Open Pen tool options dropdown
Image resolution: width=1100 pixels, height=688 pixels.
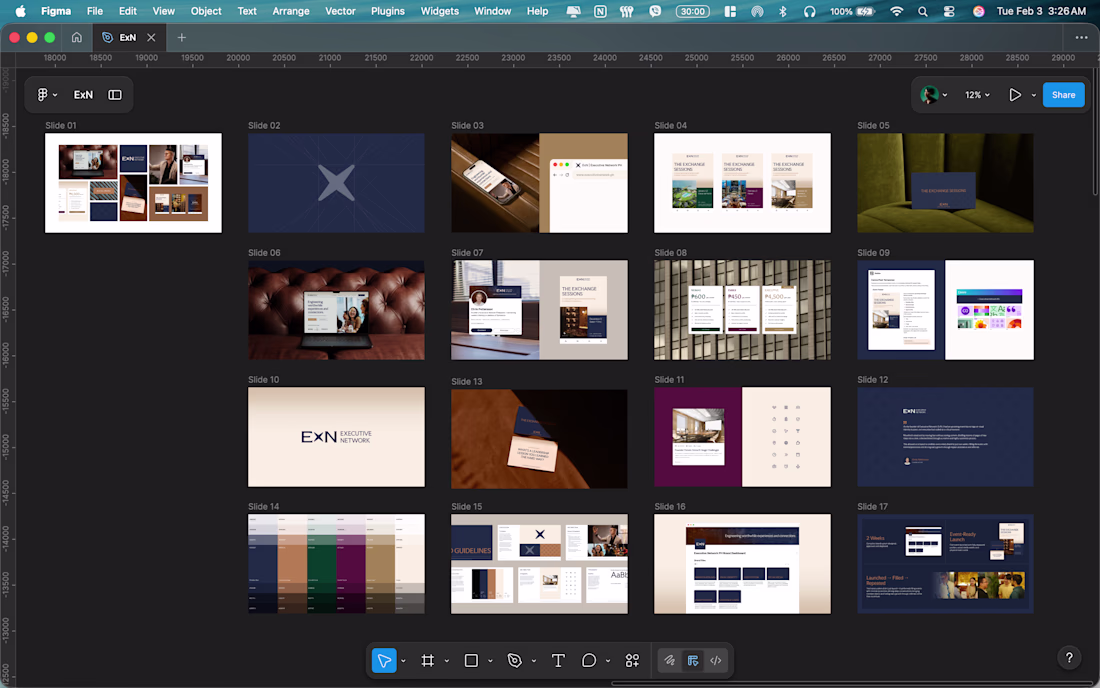pos(534,661)
